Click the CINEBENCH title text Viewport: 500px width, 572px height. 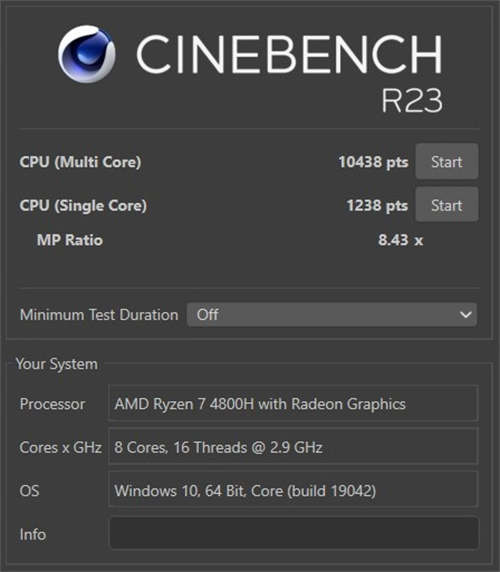(290, 54)
